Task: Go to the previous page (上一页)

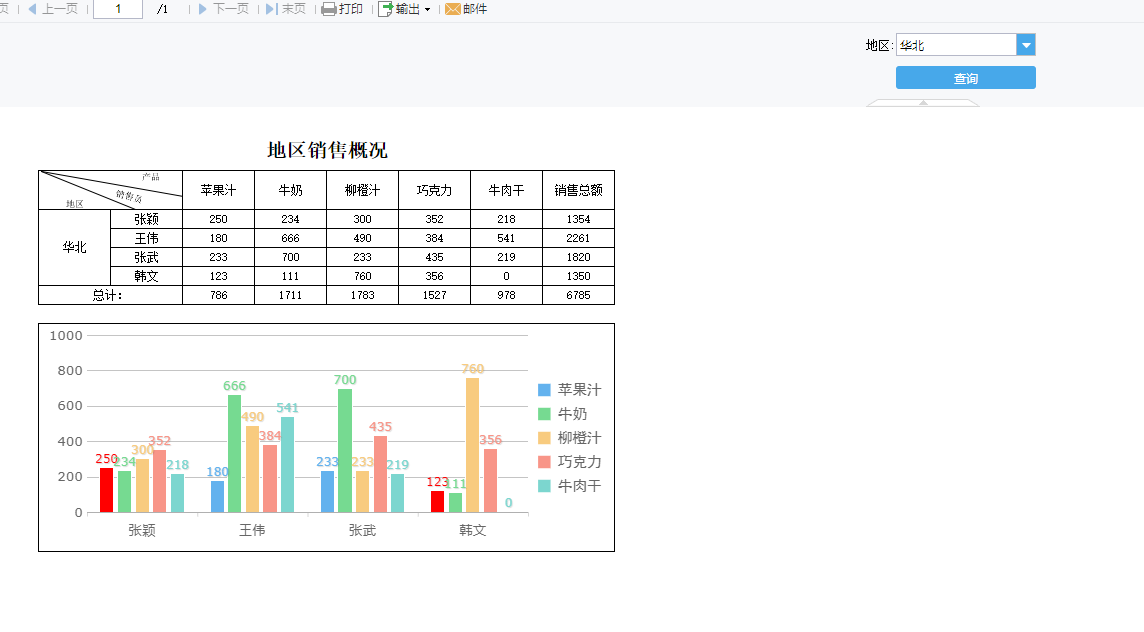Action: [53, 9]
